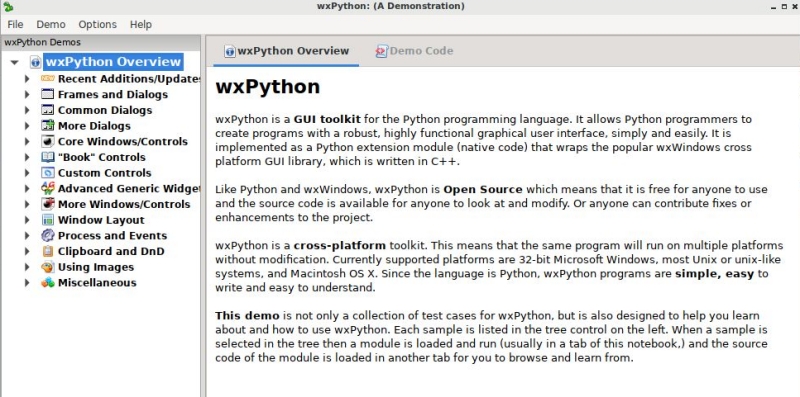Expand the More Windows/Controls node
This screenshot has height=397, width=800.
coord(27,204)
